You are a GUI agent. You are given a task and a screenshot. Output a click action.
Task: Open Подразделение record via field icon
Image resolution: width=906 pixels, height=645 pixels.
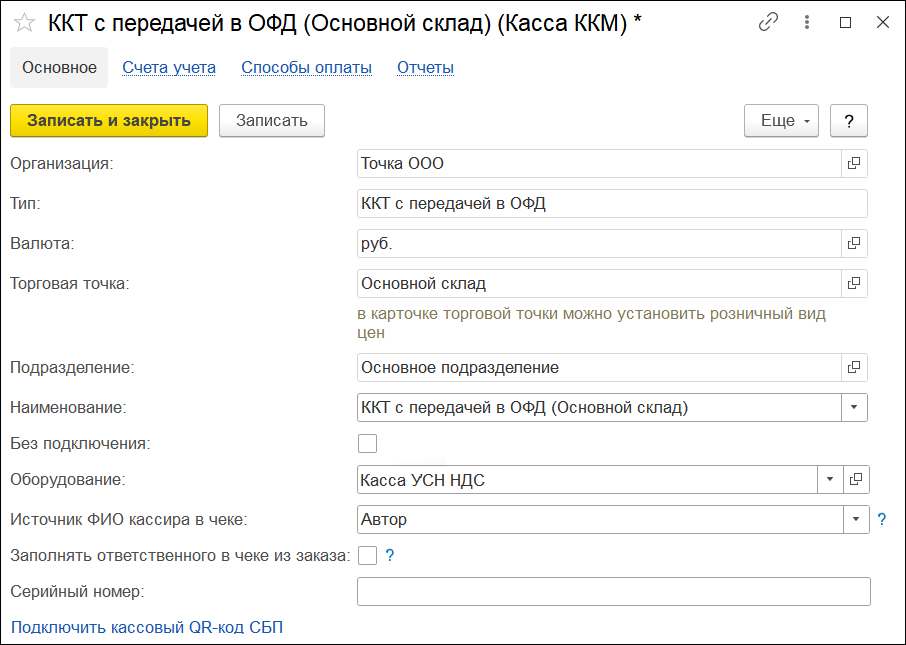[x=854, y=367]
